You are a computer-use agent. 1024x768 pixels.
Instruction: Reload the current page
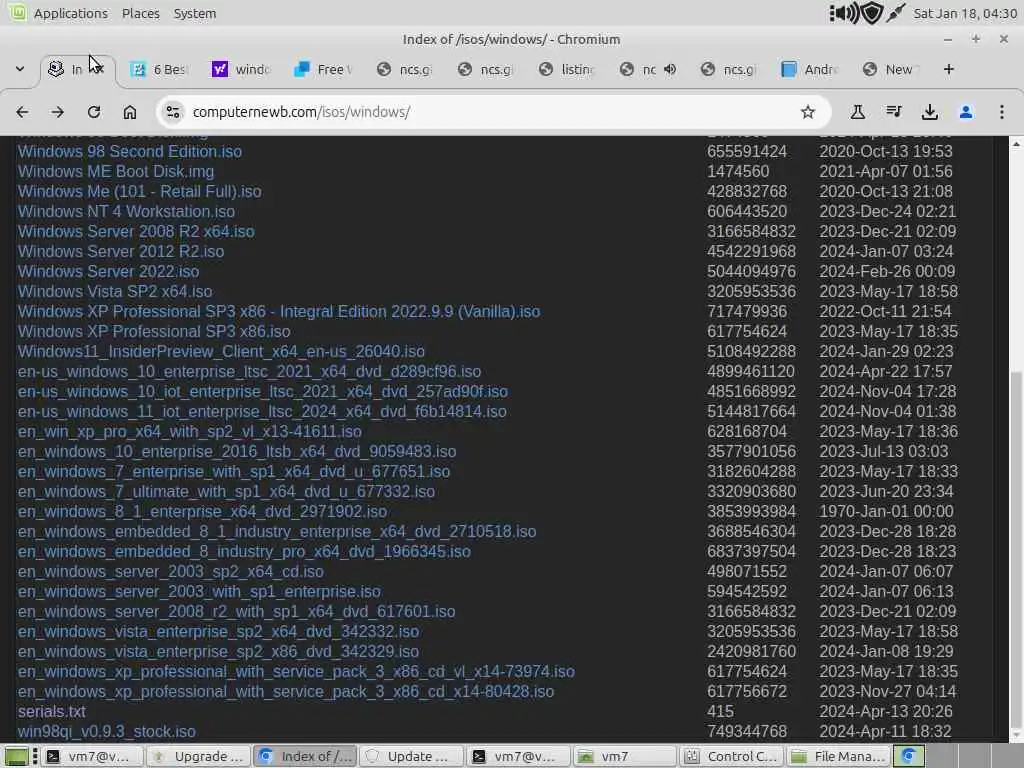click(94, 112)
